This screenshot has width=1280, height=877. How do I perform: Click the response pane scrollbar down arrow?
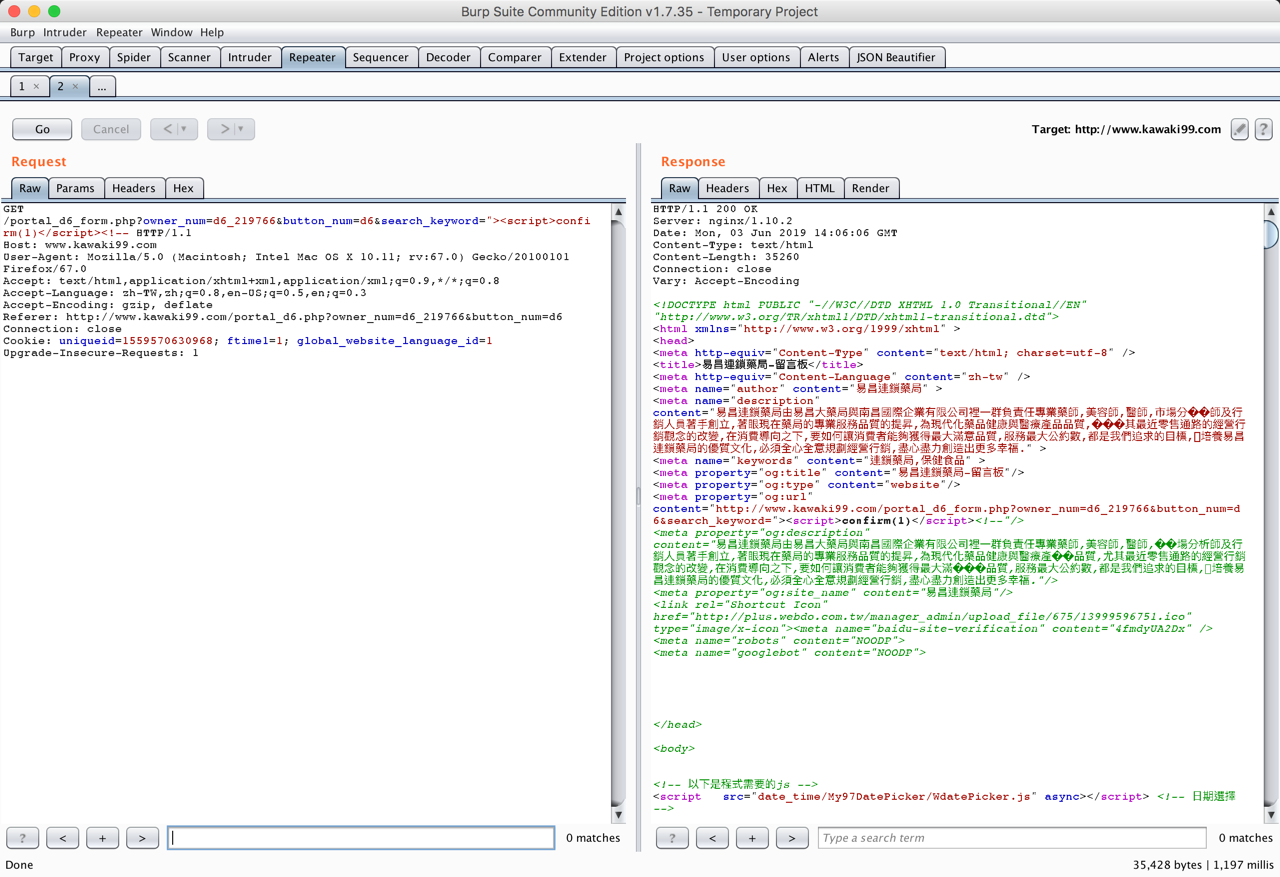tap(1271, 815)
